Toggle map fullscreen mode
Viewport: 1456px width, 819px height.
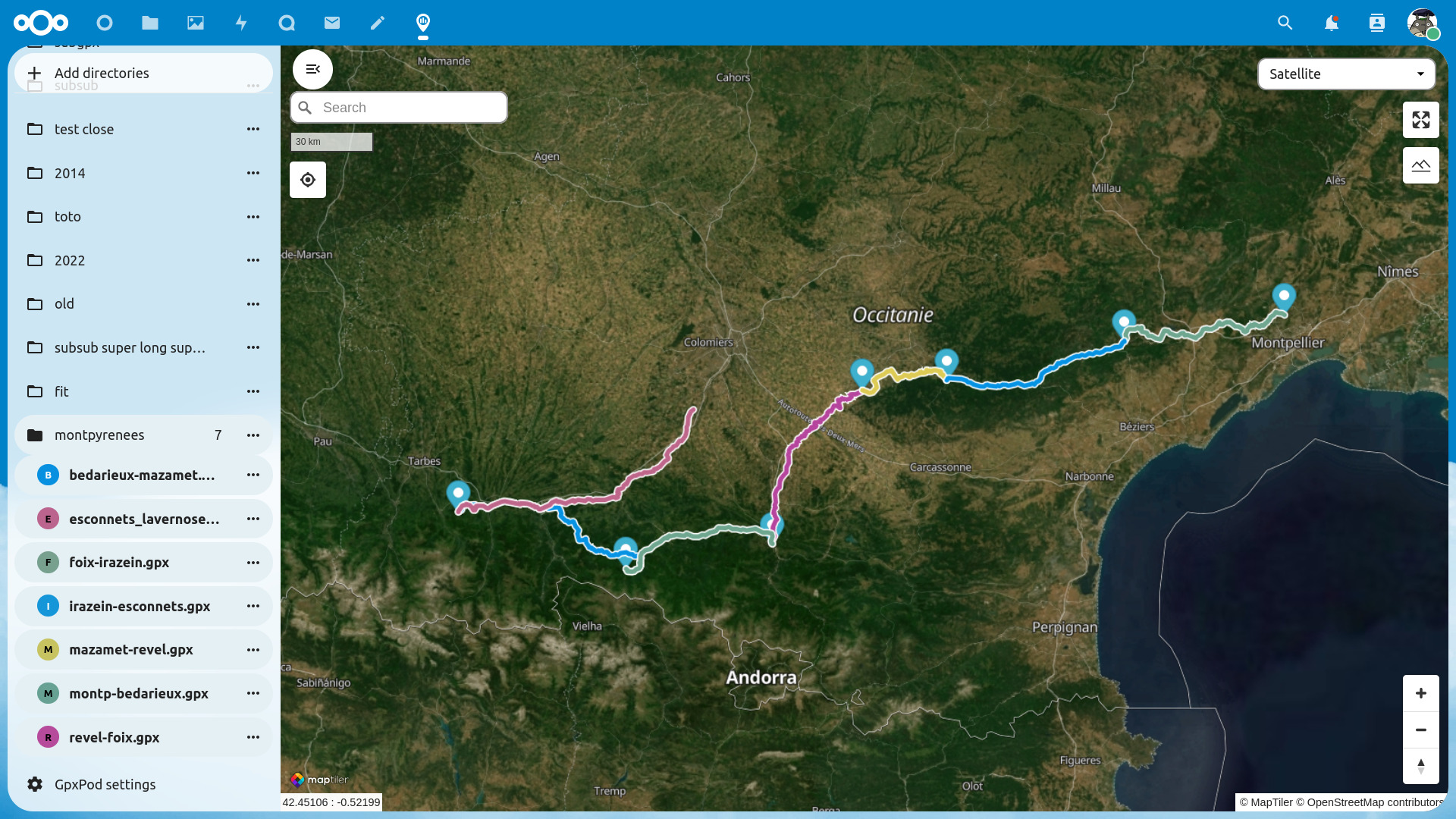coord(1420,120)
